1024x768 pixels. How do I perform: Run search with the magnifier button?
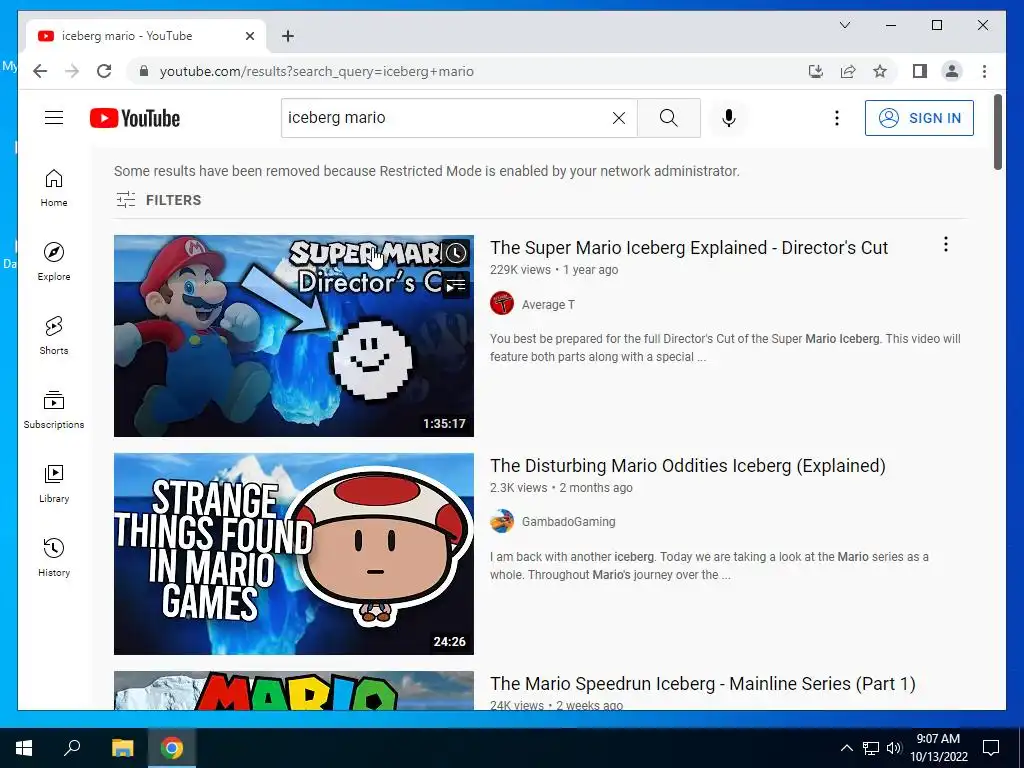click(x=669, y=118)
